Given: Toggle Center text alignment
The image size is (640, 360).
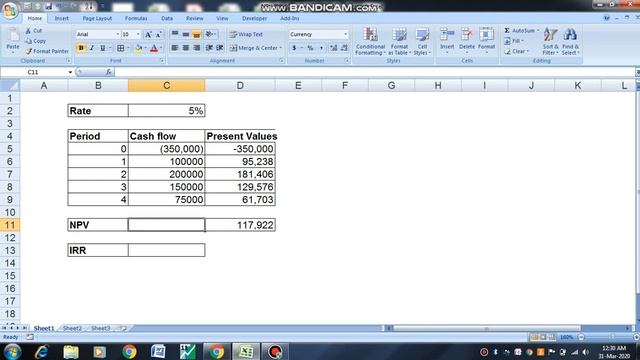Looking at the screenshot, I should coord(186,48).
